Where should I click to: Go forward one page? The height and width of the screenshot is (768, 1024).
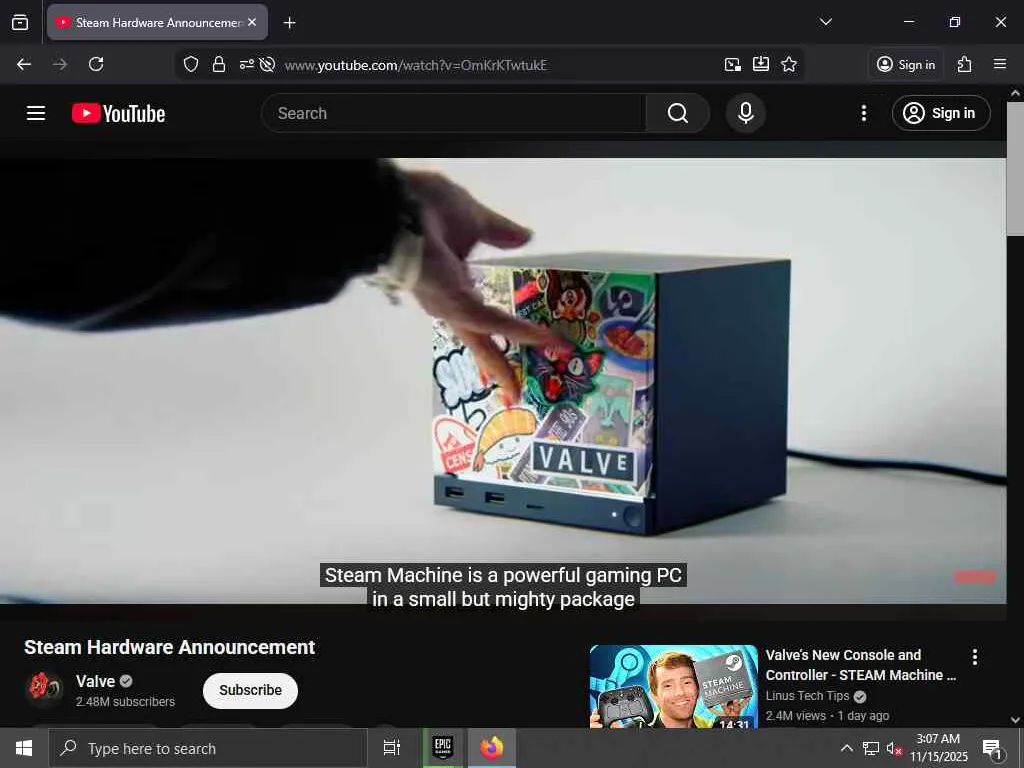pyautogui.click(x=60, y=64)
